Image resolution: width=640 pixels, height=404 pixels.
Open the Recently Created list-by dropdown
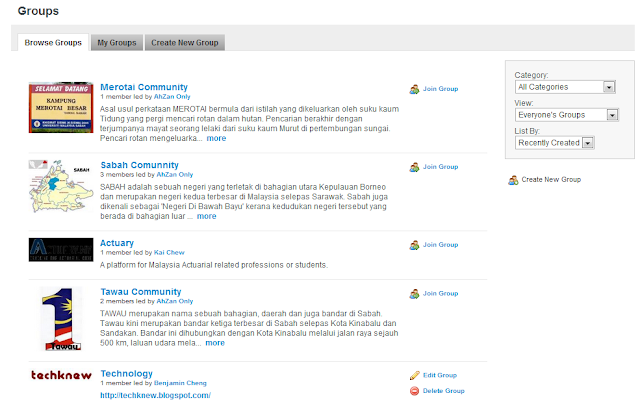point(554,143)
